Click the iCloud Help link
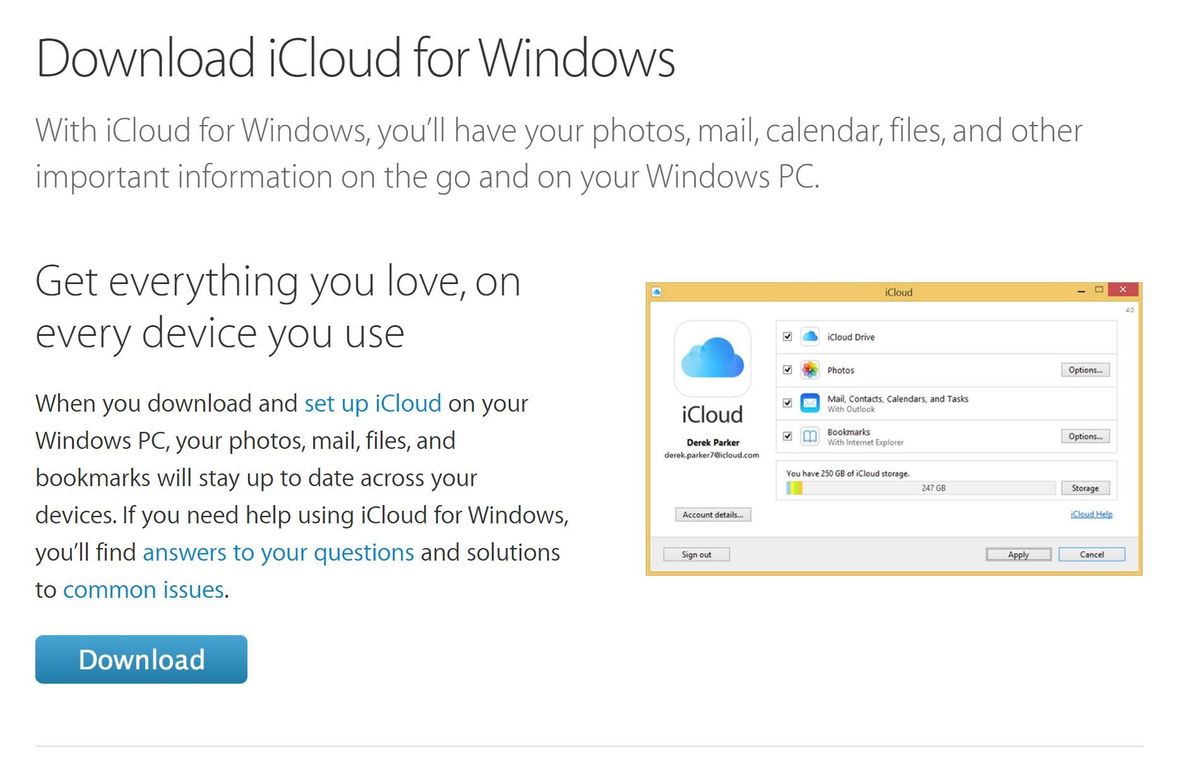The height and width of the screenshot is (762, 1200). 1090,513
